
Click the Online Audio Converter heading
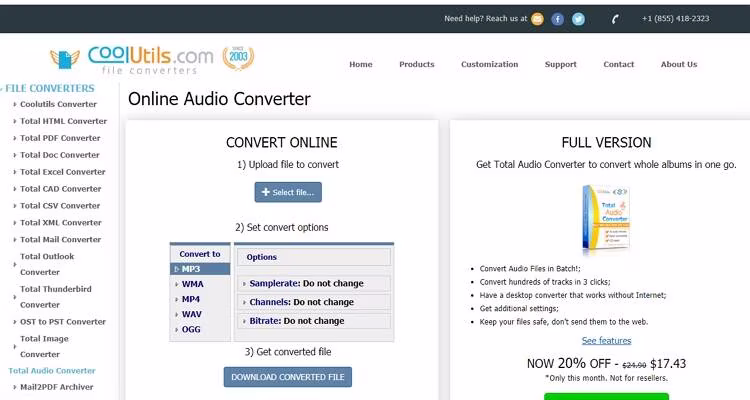(219, 99)
